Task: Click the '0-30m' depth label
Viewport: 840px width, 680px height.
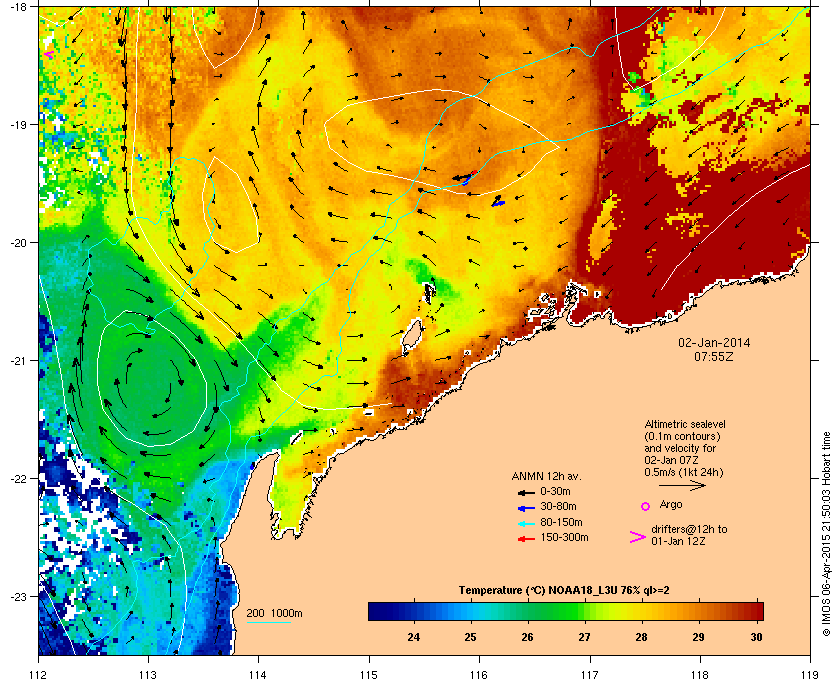Action: coord(555,491)
